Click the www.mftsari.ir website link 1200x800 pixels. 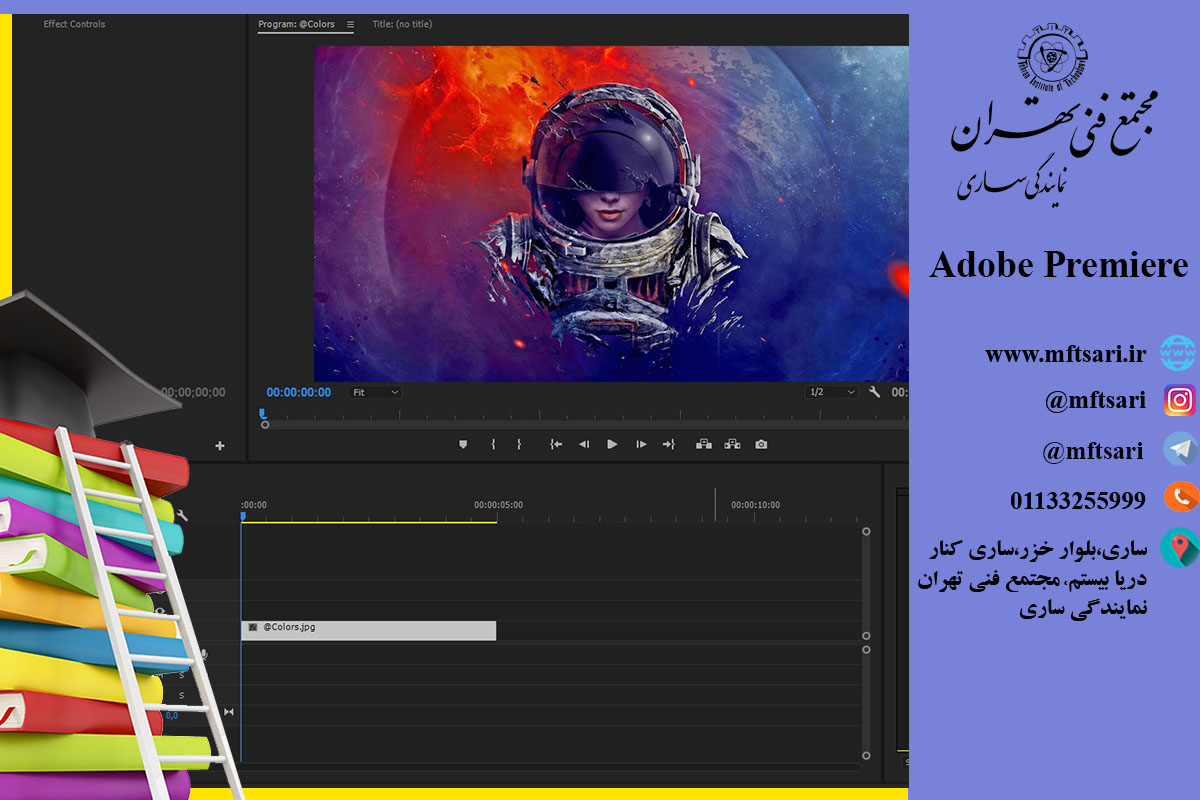coord(1065,353)
